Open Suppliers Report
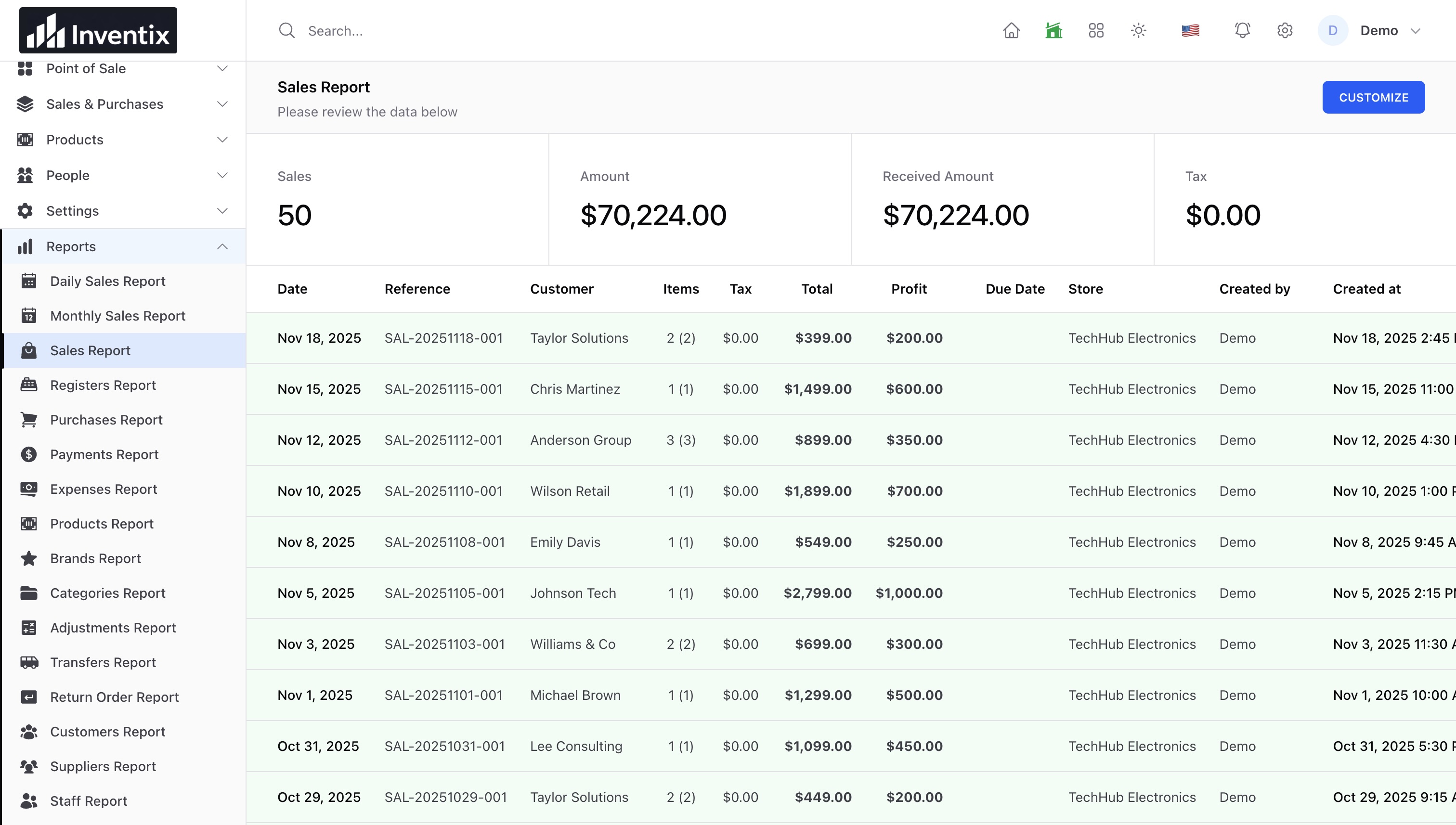Viewport: 1456px width, 825px height. click(124, 766)
